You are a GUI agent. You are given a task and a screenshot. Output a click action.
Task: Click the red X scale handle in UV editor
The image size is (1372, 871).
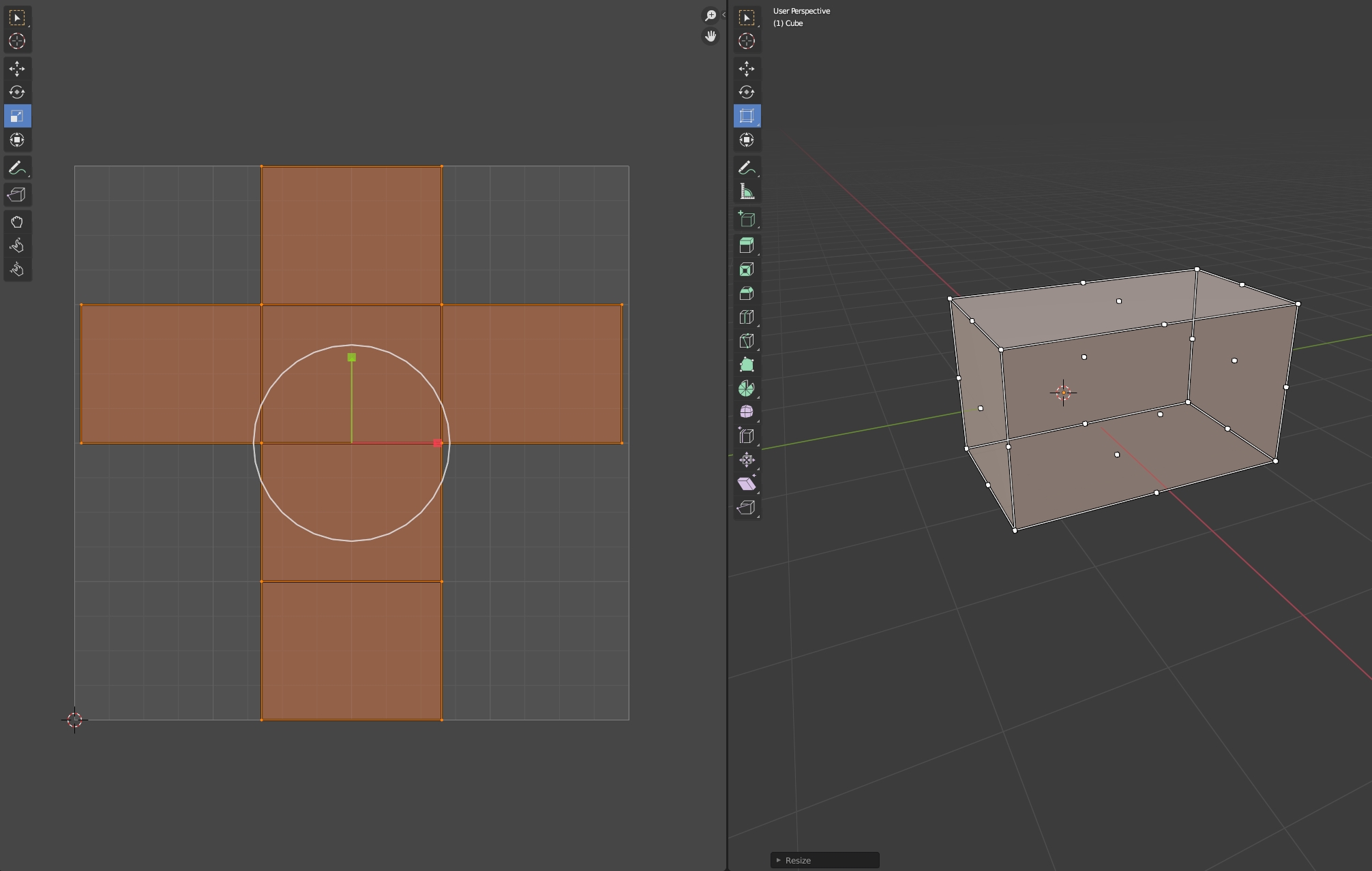click(438, 443)
